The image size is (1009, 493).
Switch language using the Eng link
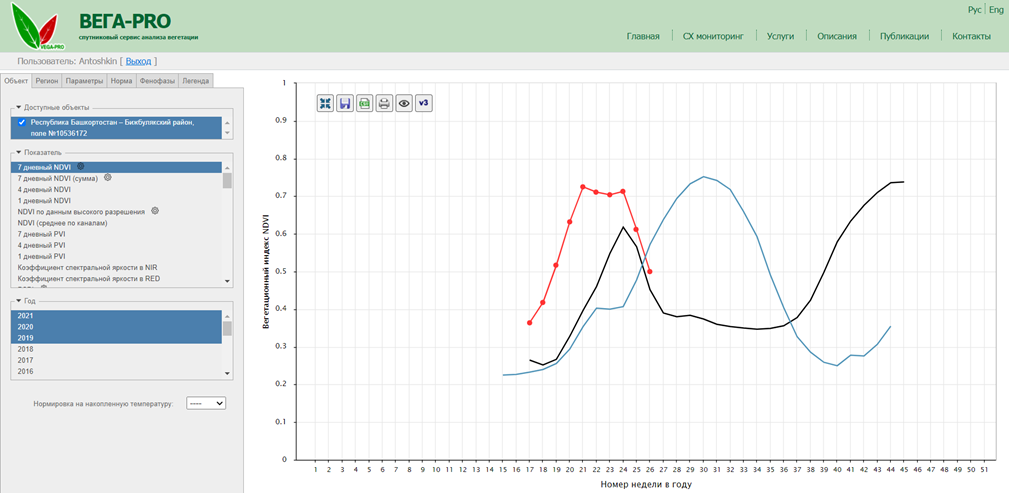point(996,9)
